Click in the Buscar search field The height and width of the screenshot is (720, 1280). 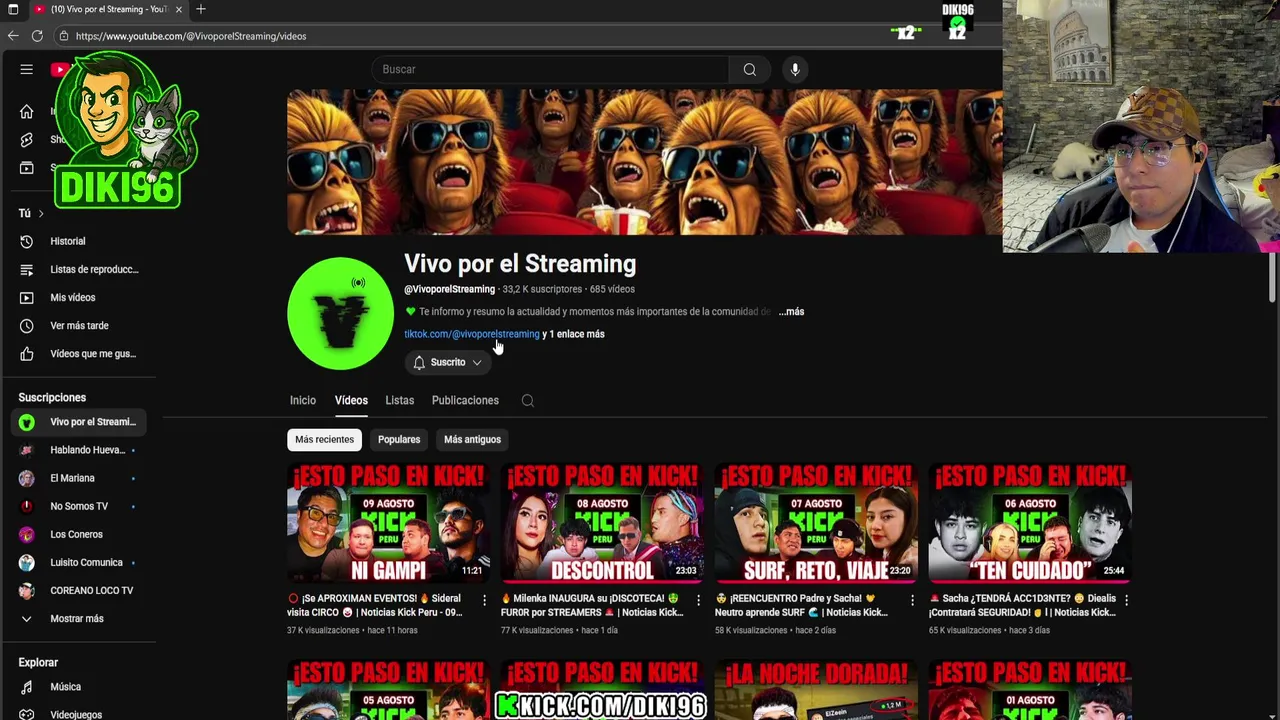coord(550,69)
